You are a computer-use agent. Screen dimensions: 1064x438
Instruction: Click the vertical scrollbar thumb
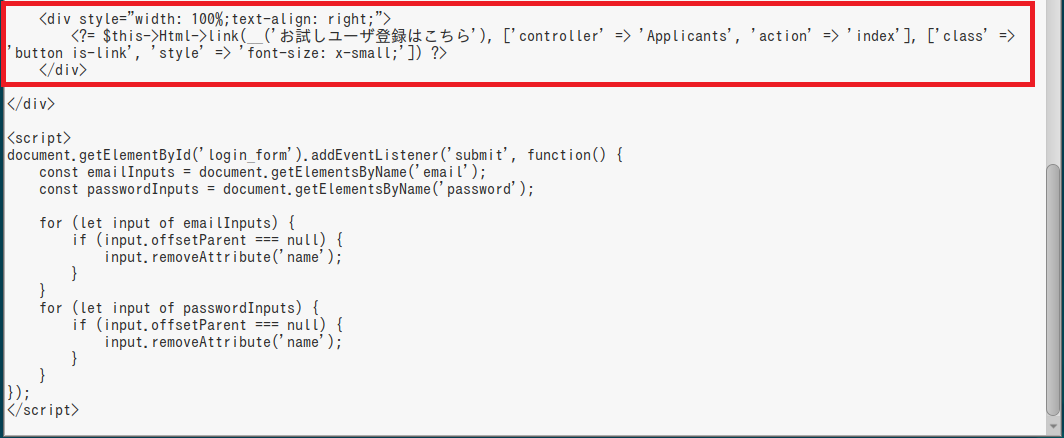[1053, 289]
